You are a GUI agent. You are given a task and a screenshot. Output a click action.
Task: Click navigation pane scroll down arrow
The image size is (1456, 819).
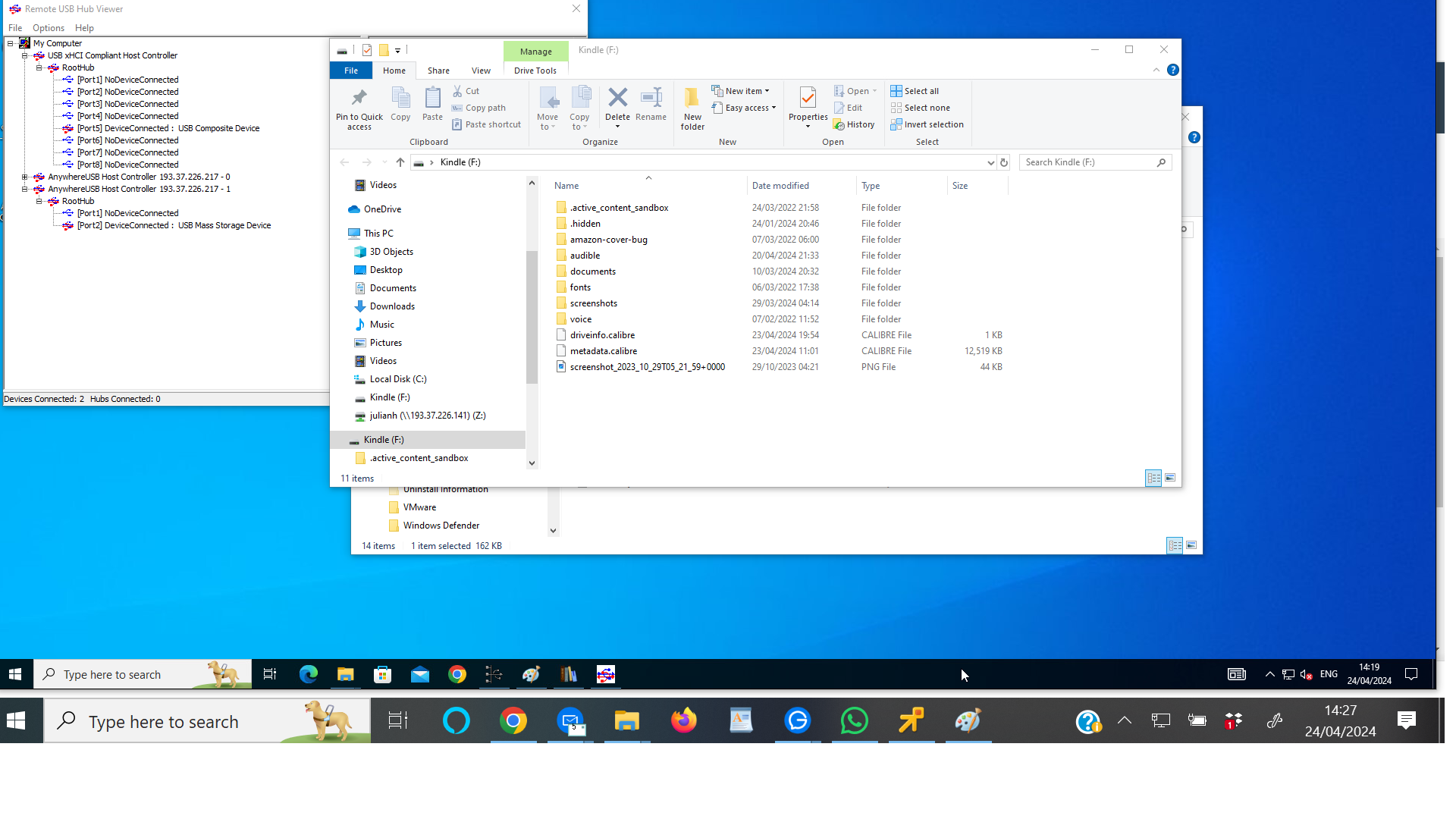532,463
